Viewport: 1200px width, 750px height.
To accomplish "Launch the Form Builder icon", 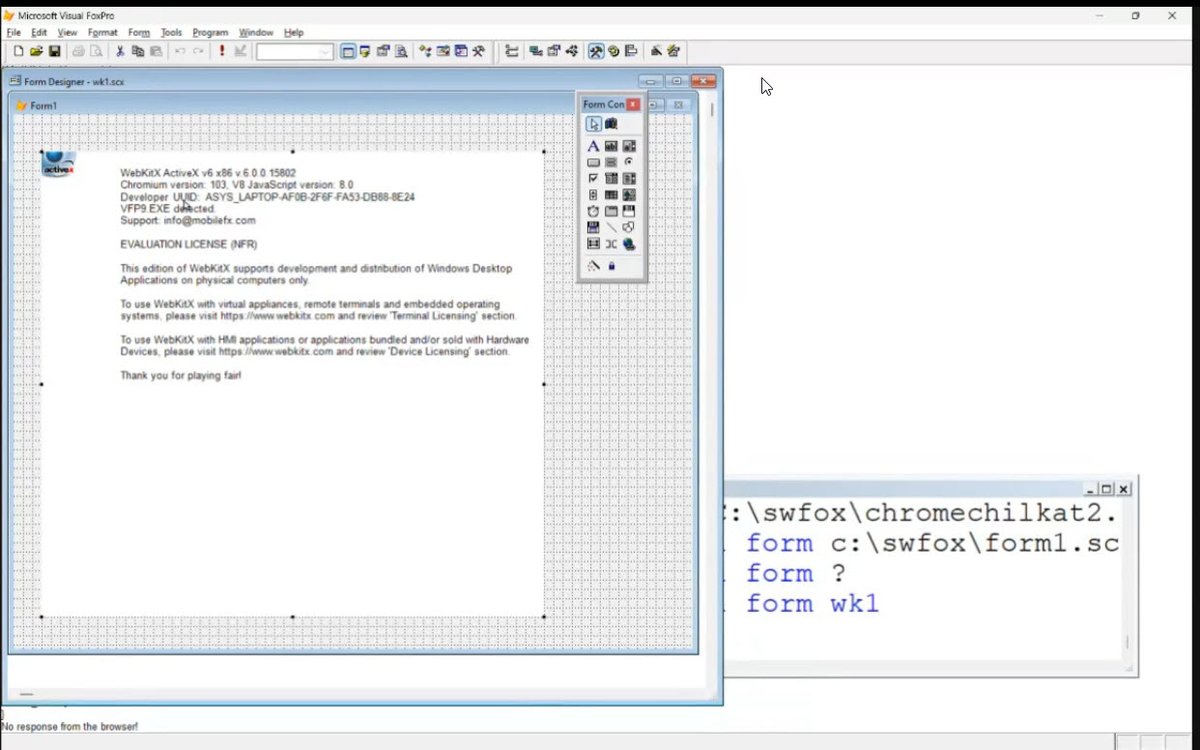I will [x=656, y=51].
